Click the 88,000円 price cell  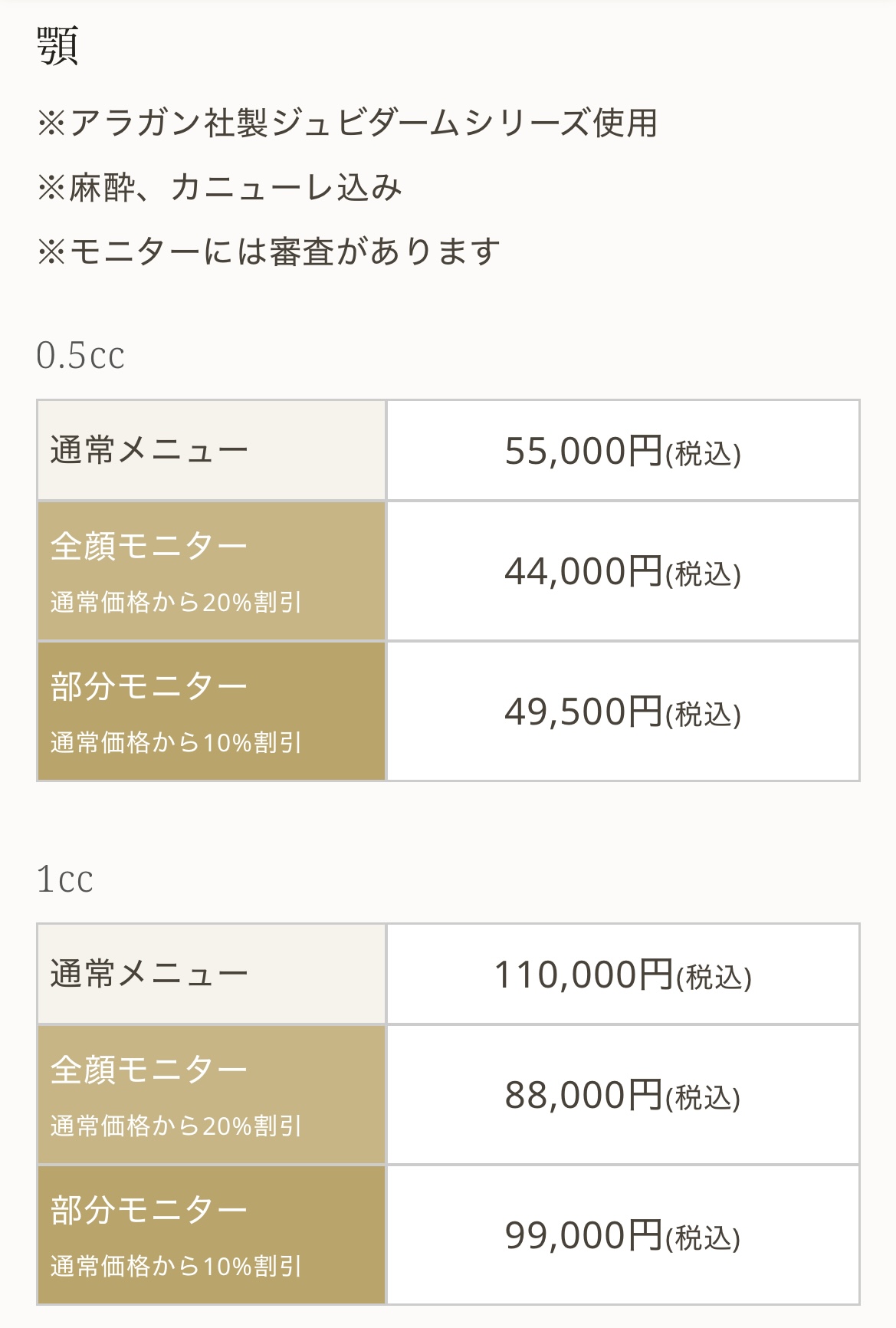pos(622,1095)
